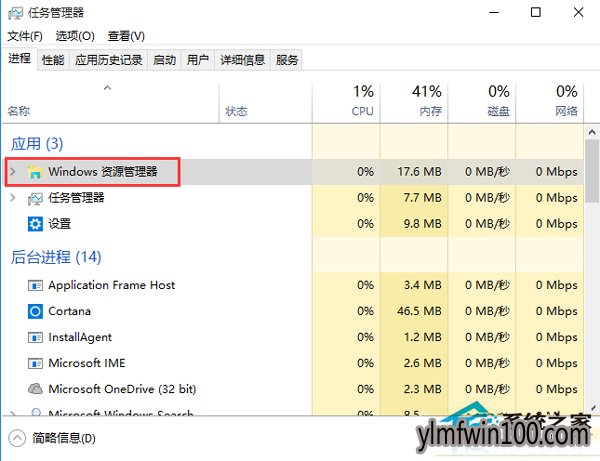Expand the Windows 资源管理器 row
The height and width of the screenshot is (461, 600).
[13, 171]
